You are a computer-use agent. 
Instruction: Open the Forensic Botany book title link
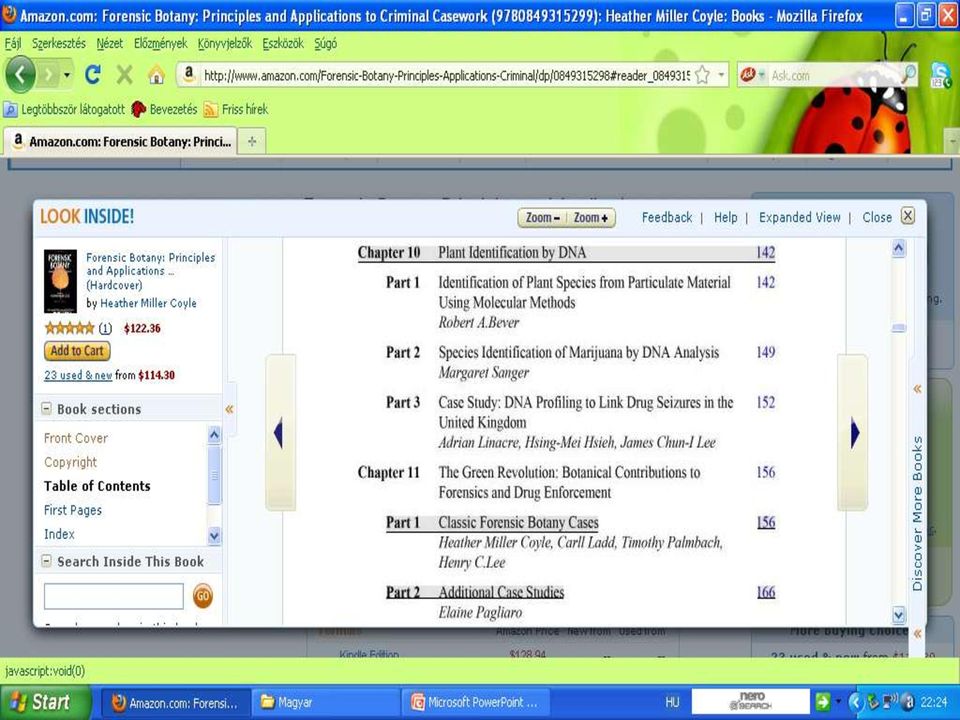coord(151,271)
